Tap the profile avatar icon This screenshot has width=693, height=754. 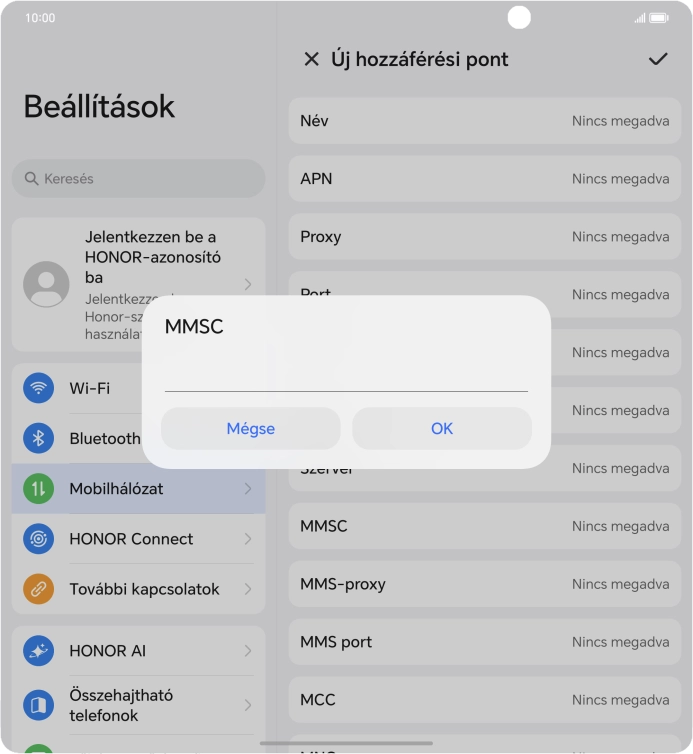[46, 284]
